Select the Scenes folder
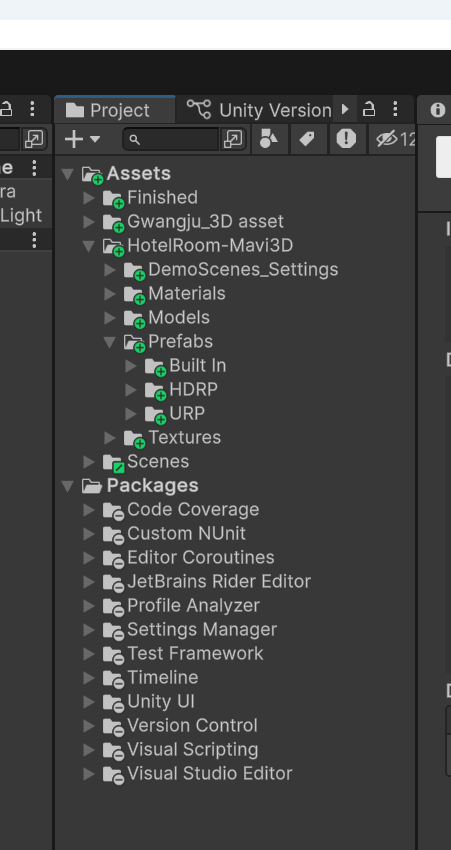The width and height of the screenshot is (451, 850). click(158, 462)
